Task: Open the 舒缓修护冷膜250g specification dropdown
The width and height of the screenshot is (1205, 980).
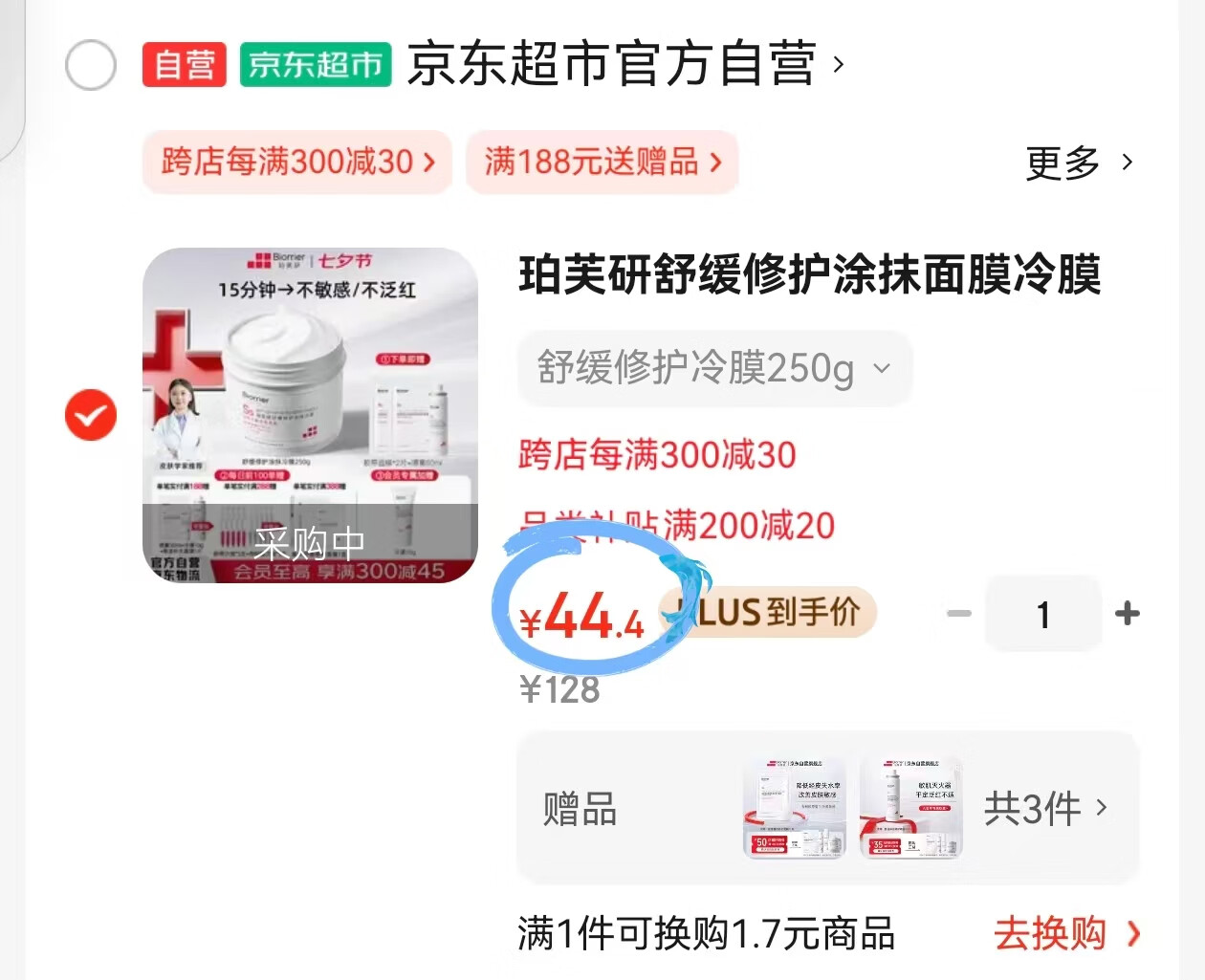Action: 714,368
